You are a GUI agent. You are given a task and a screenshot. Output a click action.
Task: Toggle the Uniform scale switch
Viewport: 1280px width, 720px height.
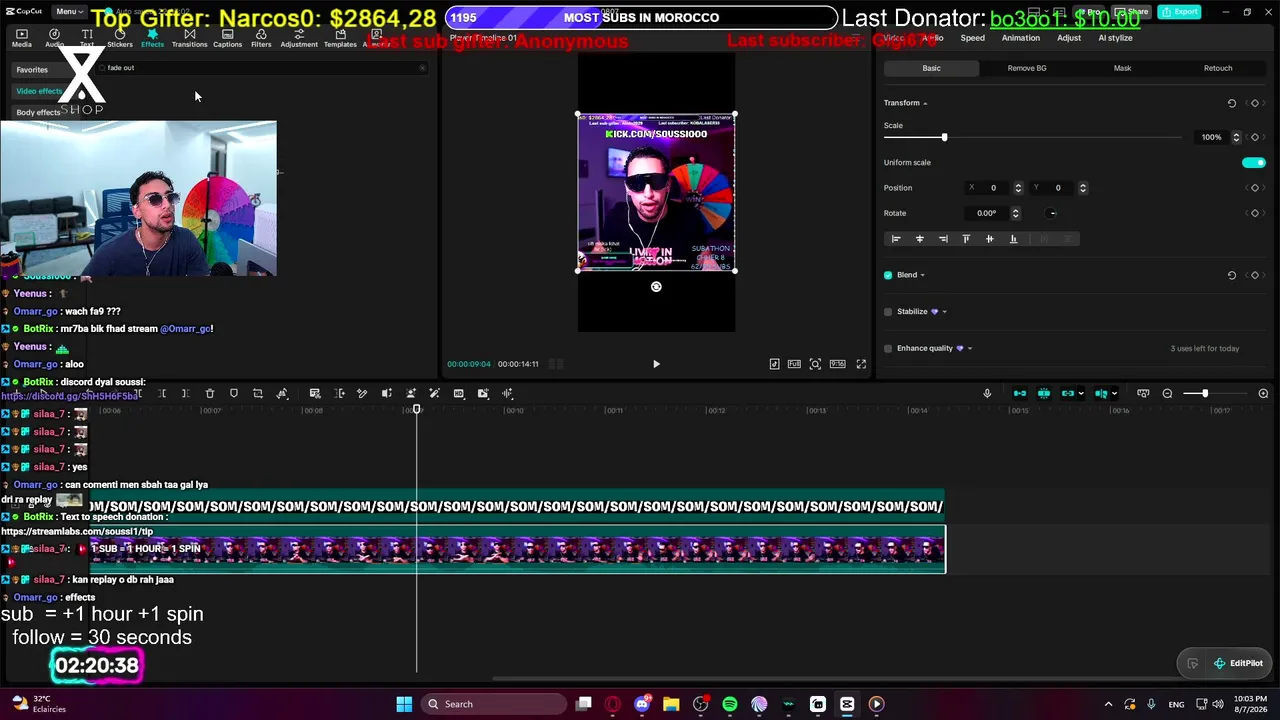click(1254, 163)
